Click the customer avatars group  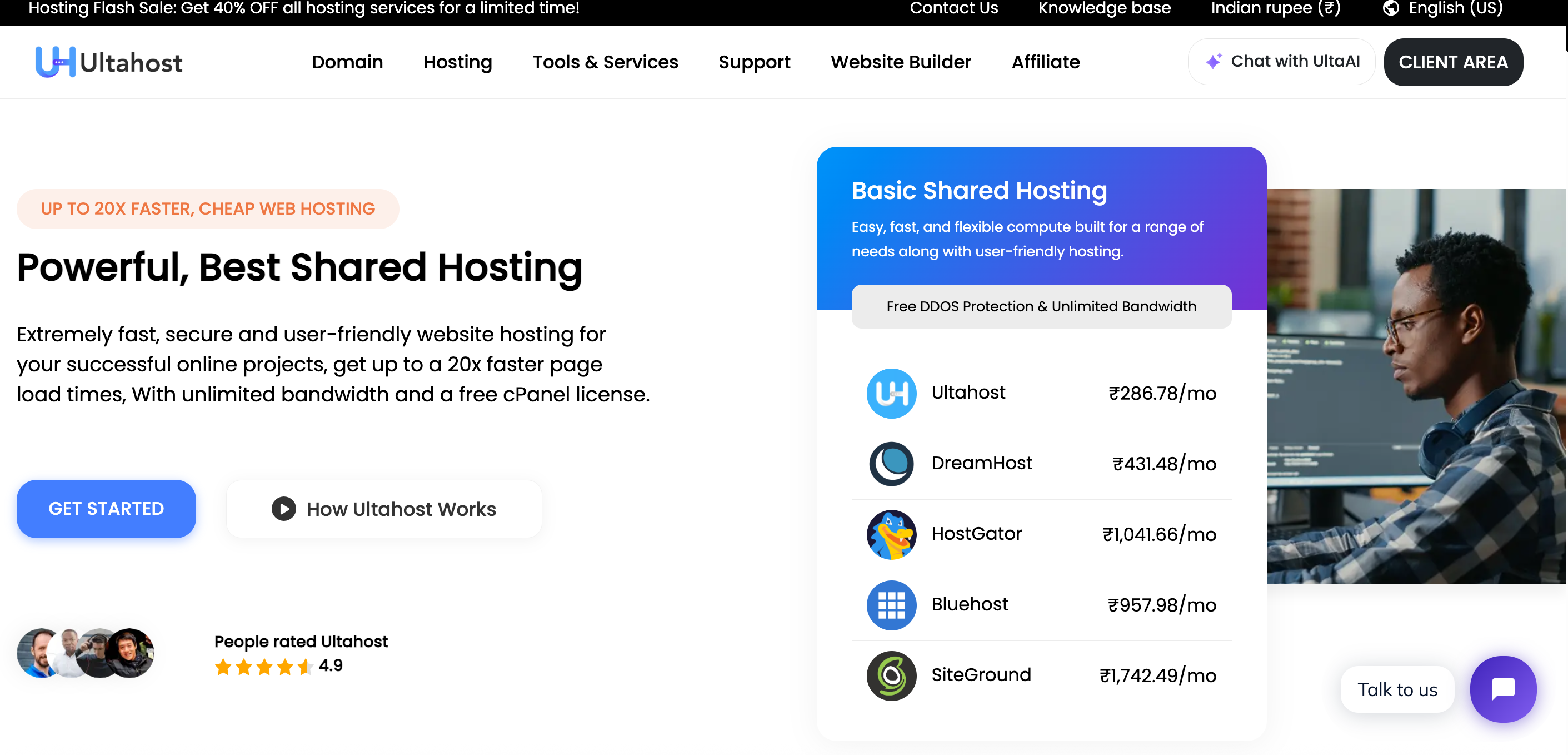click(x=85, y=653)
